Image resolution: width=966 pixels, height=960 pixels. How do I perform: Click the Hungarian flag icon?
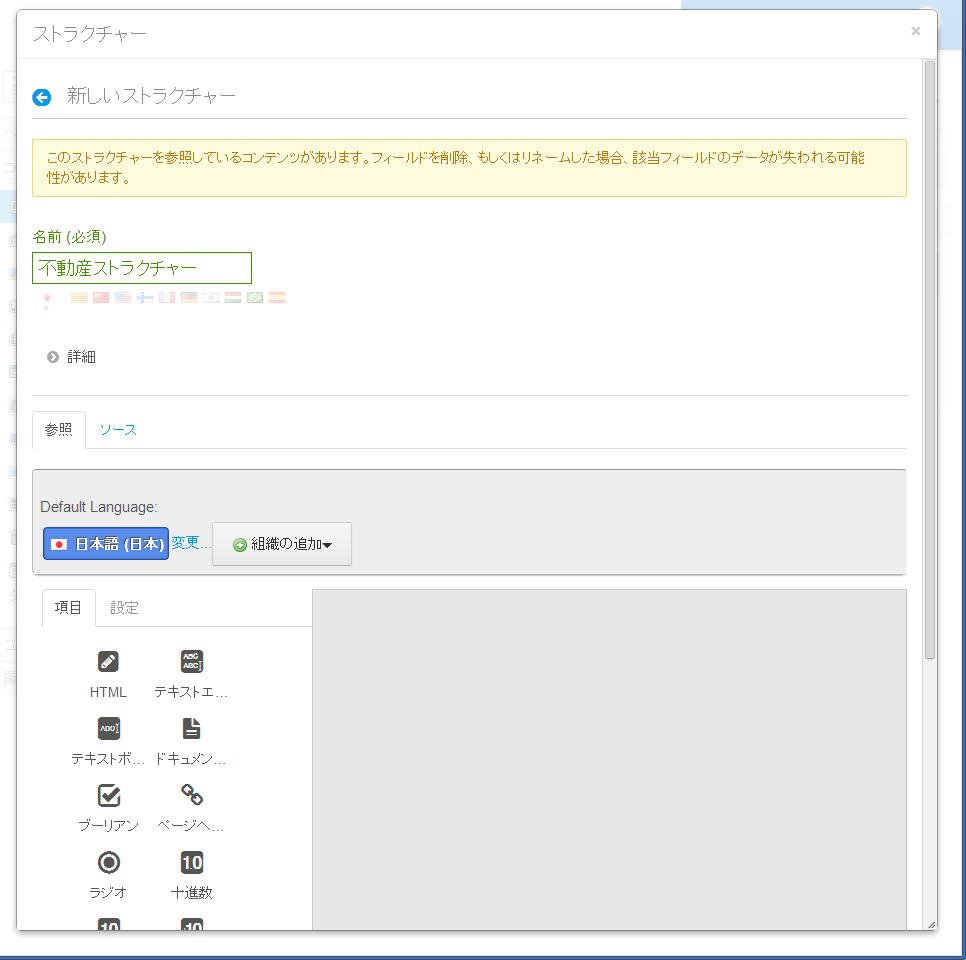coord(233,298)
